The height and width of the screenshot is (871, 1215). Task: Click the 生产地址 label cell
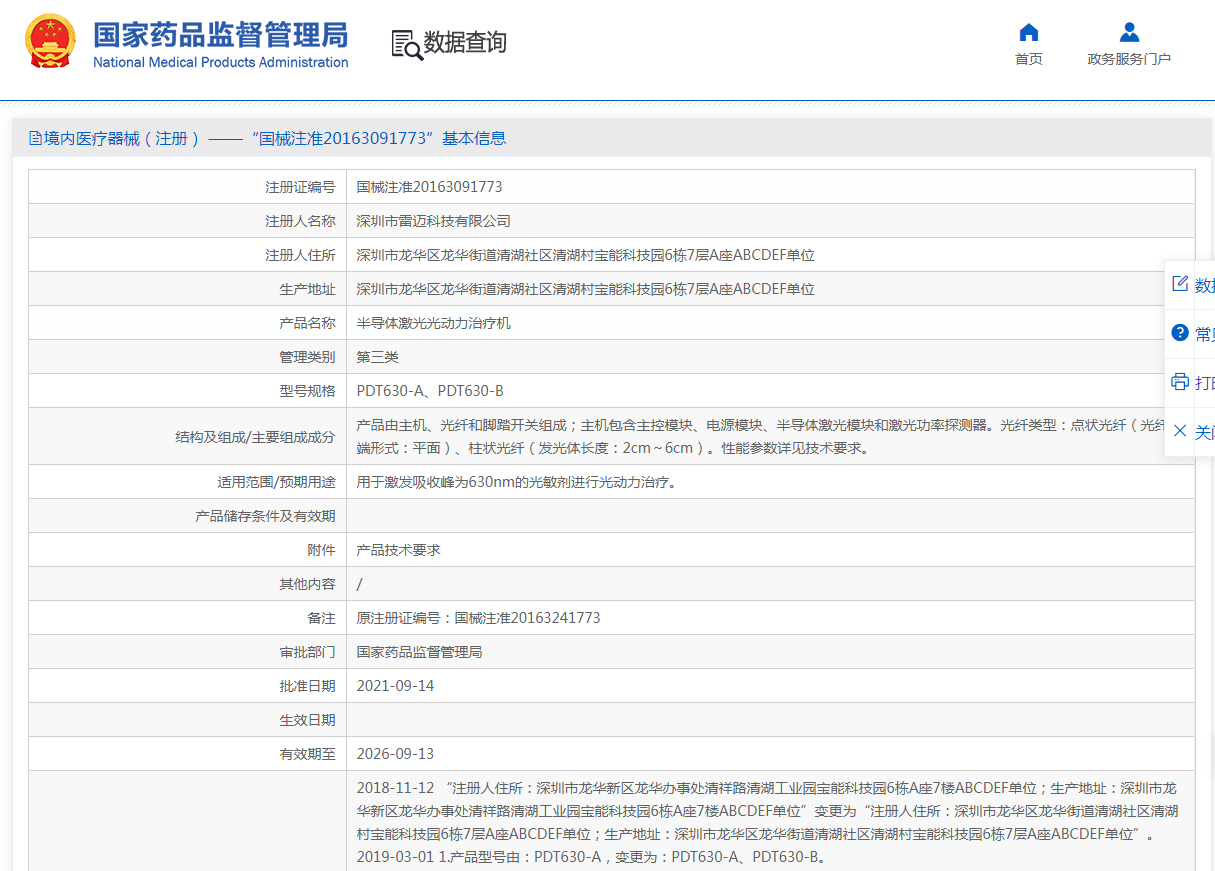pos(187,289)
